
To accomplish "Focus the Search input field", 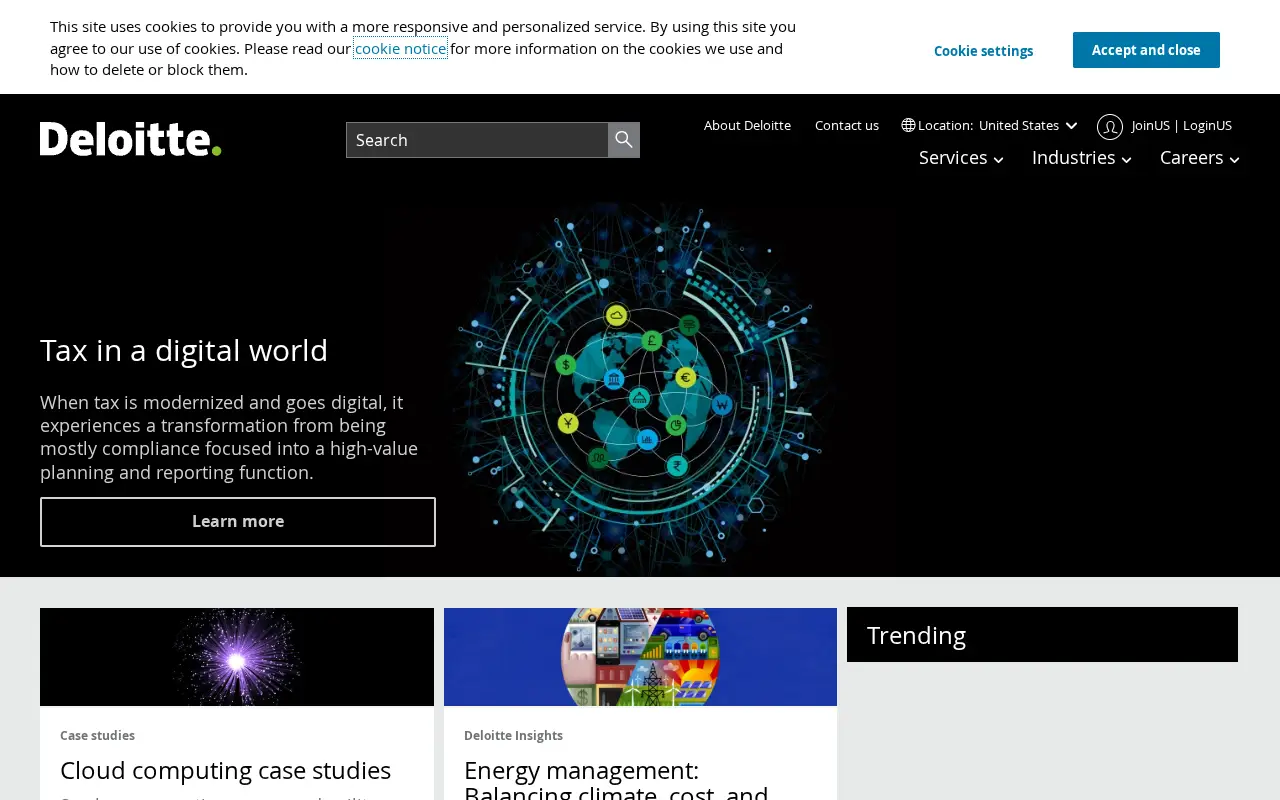I will pyautogui.click(x=477, y=140).
